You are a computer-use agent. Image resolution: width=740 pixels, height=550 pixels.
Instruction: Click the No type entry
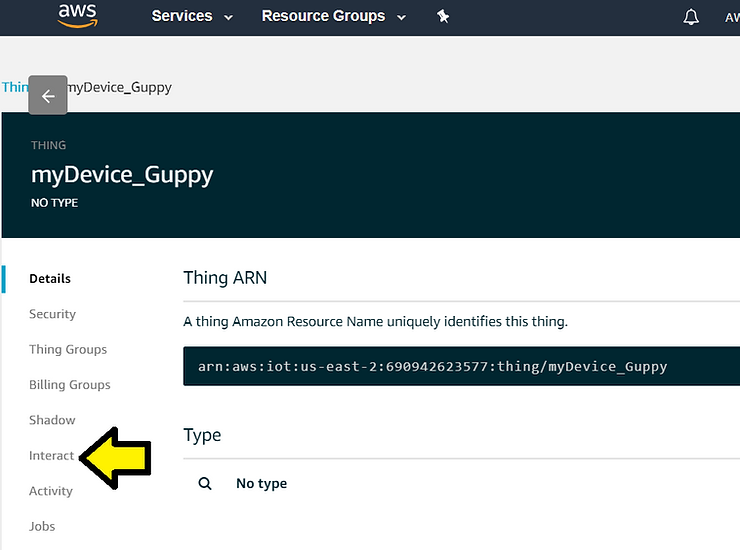tap(261, 483)
